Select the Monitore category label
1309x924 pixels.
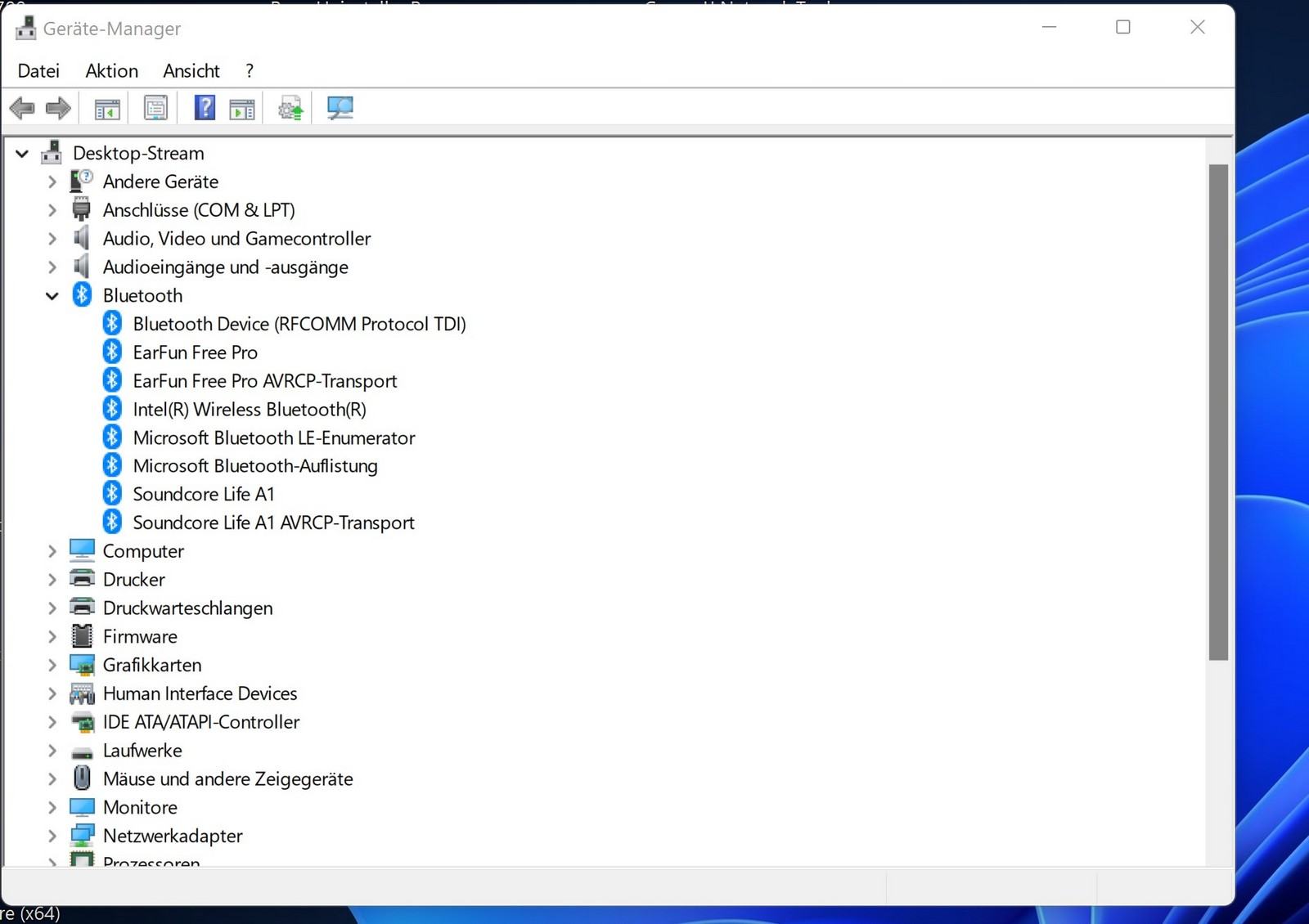(x=140, y=807)
